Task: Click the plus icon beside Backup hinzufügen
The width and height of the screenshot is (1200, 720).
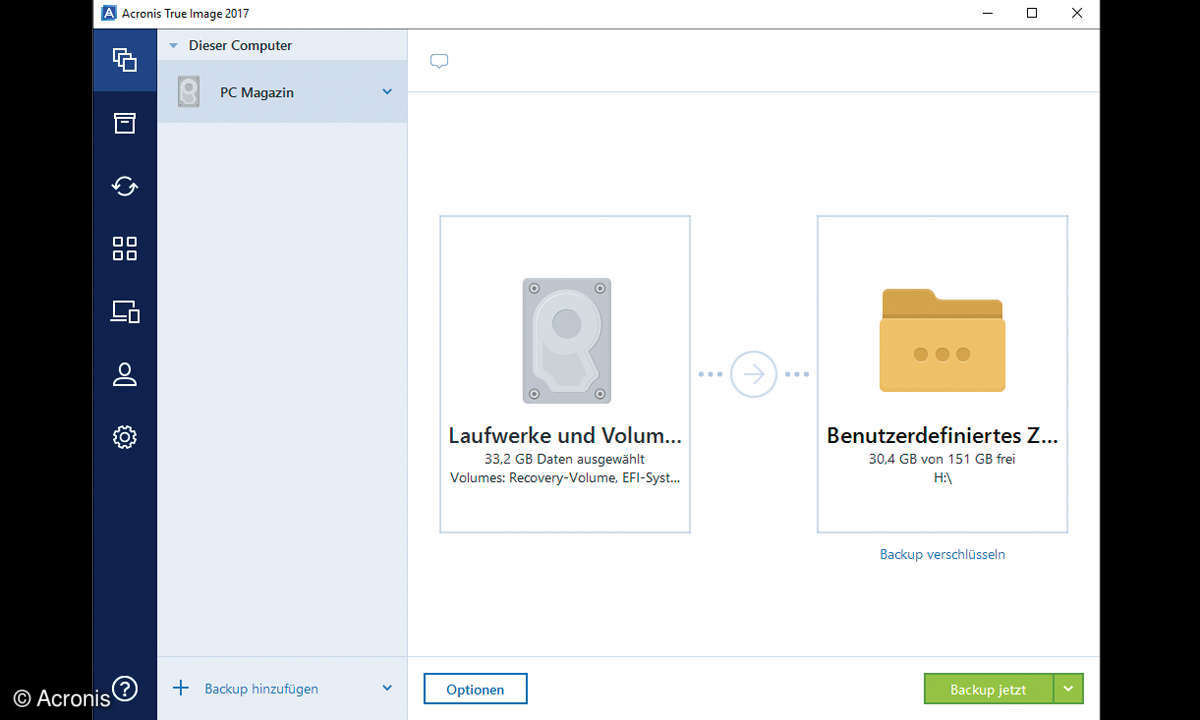Action: click(181, 688)
